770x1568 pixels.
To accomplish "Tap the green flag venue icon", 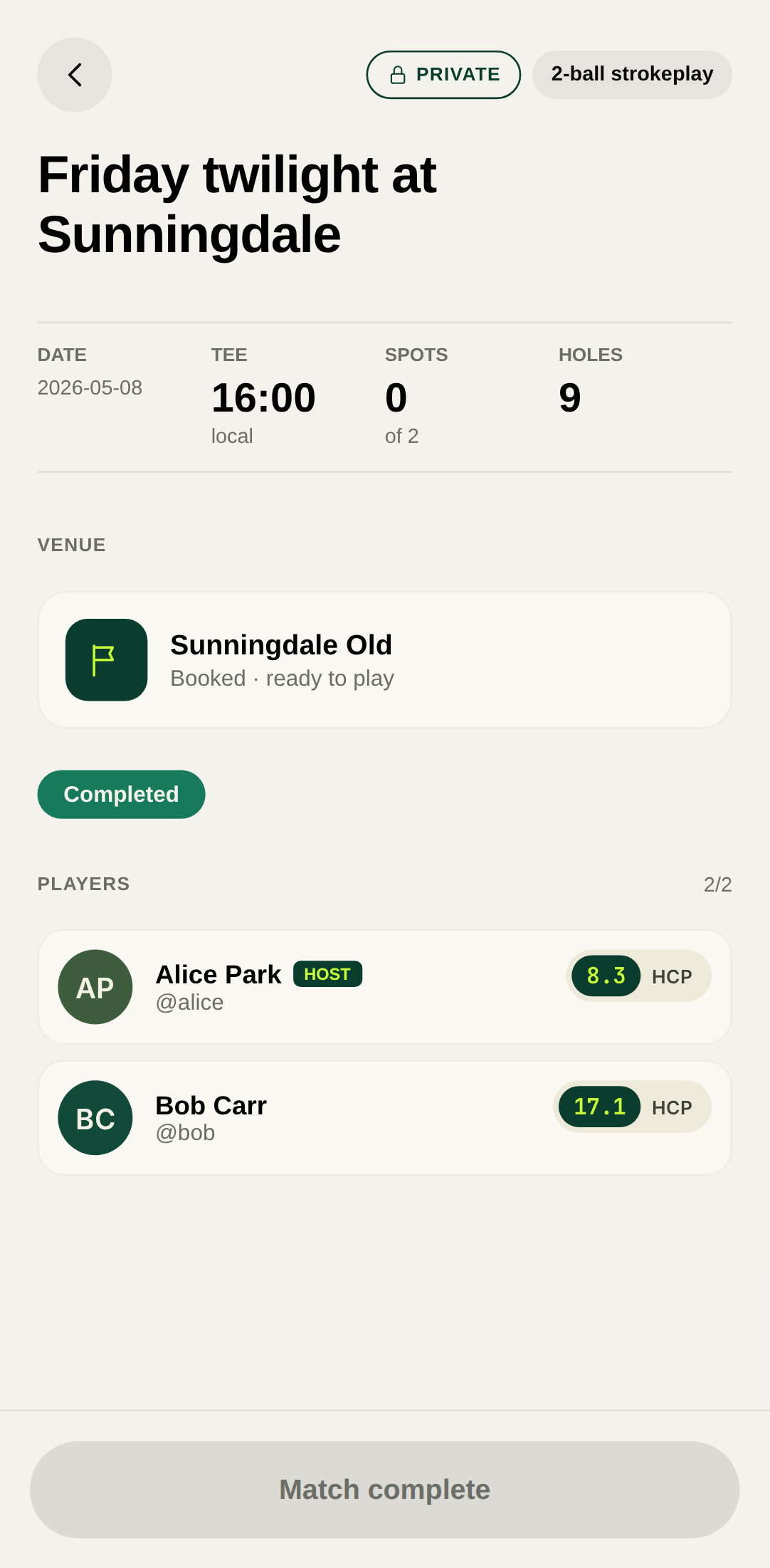I will click(106, 660).
